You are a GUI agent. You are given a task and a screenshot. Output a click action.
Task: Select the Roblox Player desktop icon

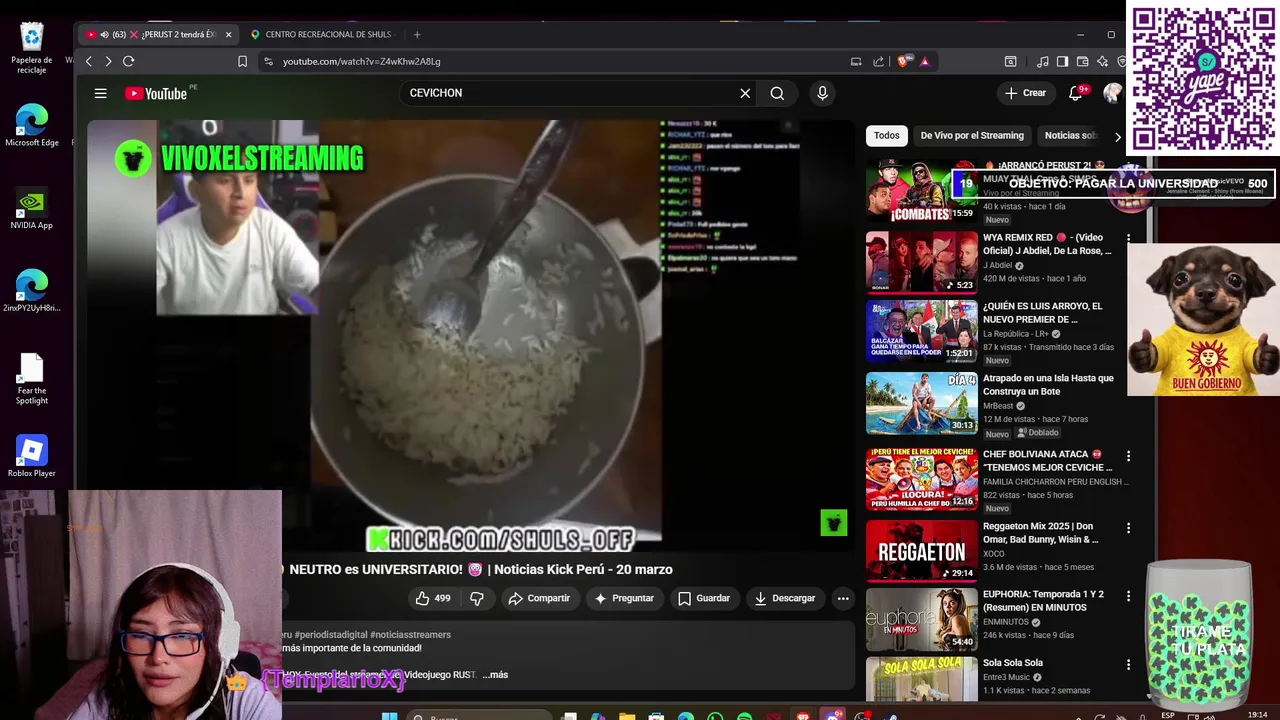pos(32,456)
